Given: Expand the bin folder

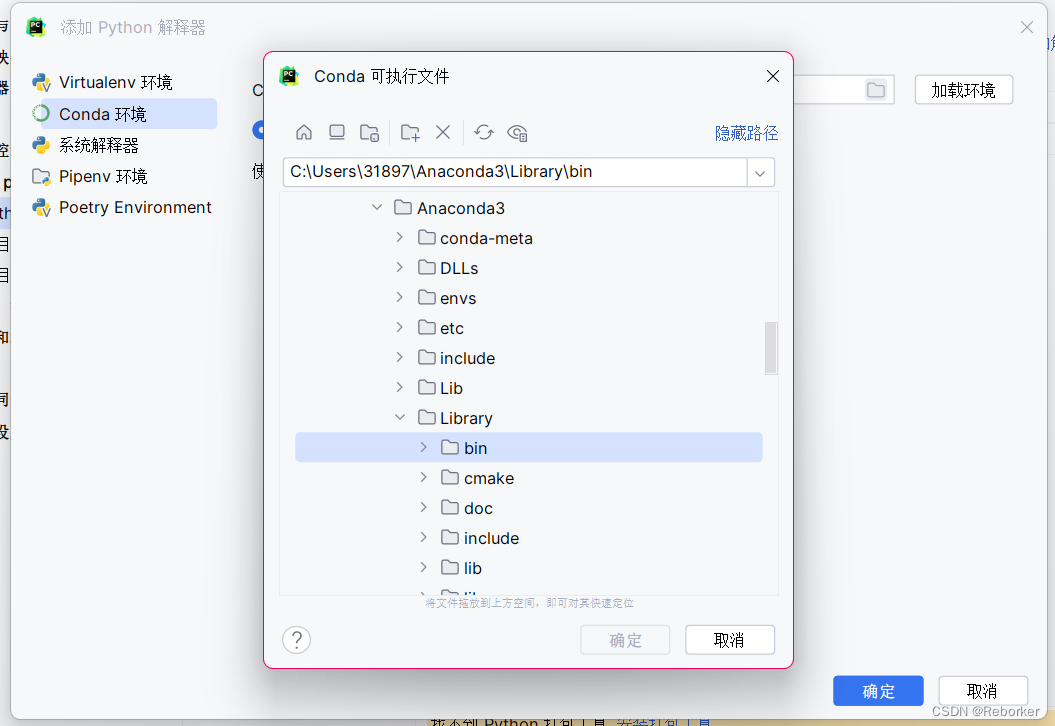Looking at the screenshot, I should coord(423,447).
